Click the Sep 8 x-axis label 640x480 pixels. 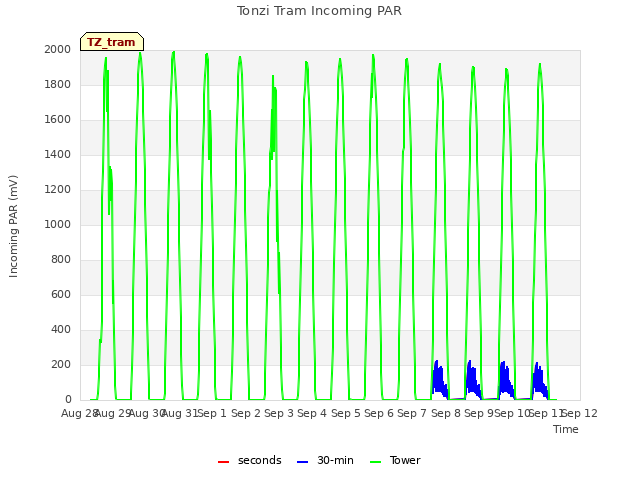446,413
